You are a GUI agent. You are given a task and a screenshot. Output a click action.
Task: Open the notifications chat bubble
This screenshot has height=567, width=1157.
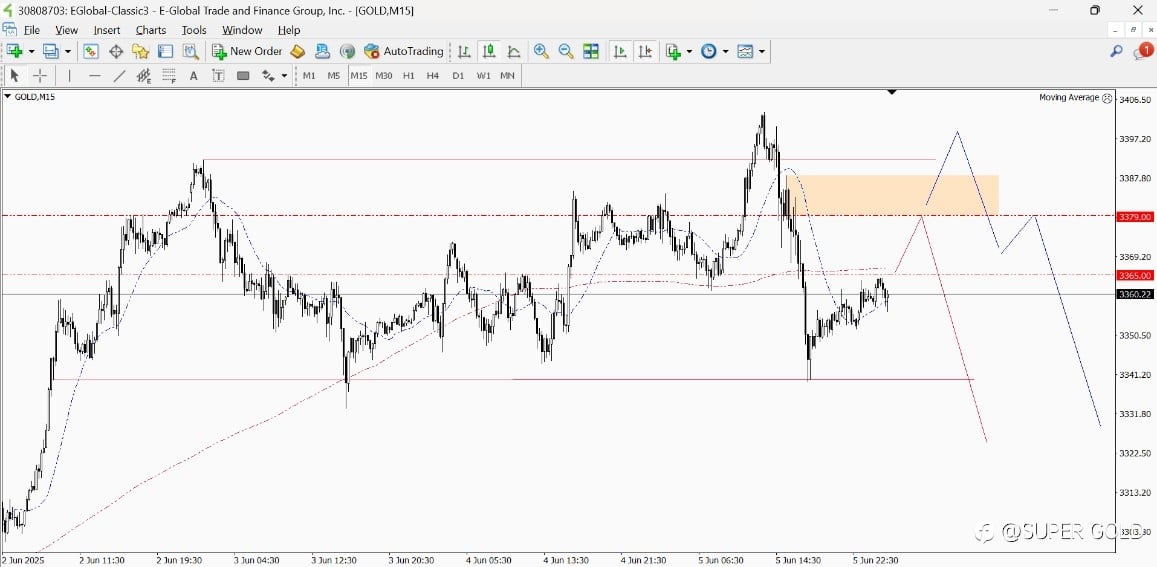click(1142, 52)
